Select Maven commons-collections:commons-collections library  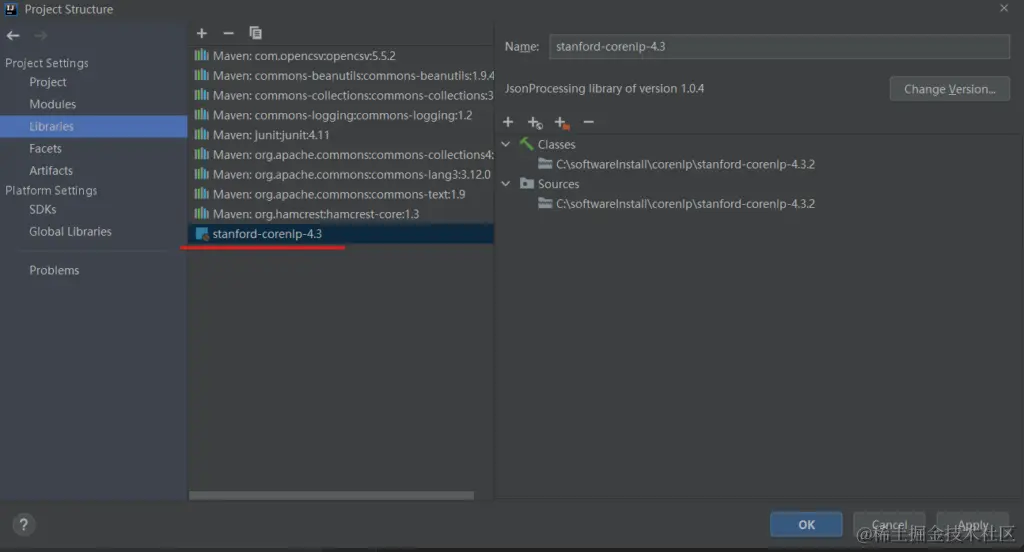pos(341,95)
